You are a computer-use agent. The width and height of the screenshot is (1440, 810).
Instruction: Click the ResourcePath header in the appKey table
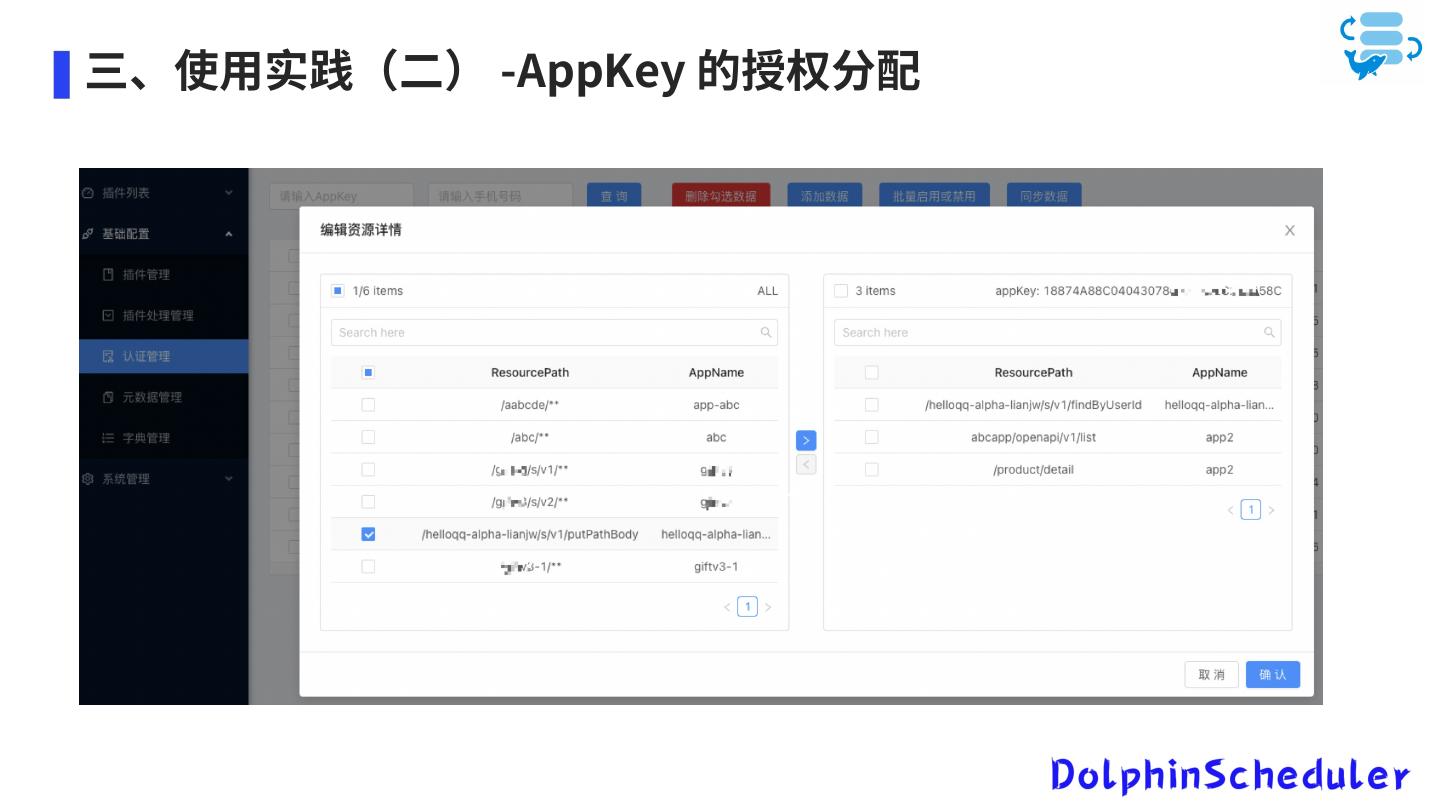(1033, 373)
